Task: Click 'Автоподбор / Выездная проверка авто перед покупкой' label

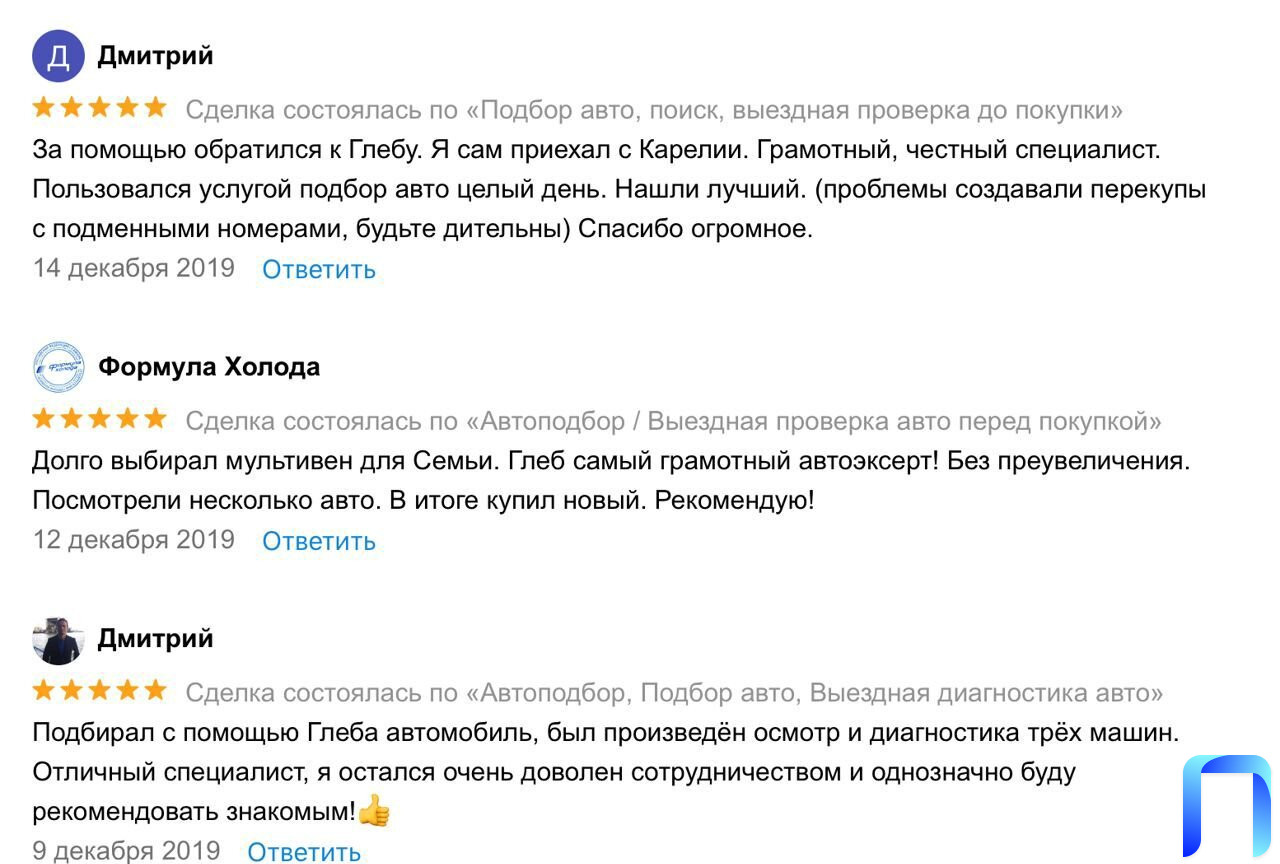Action: click(x=674, y=421)
